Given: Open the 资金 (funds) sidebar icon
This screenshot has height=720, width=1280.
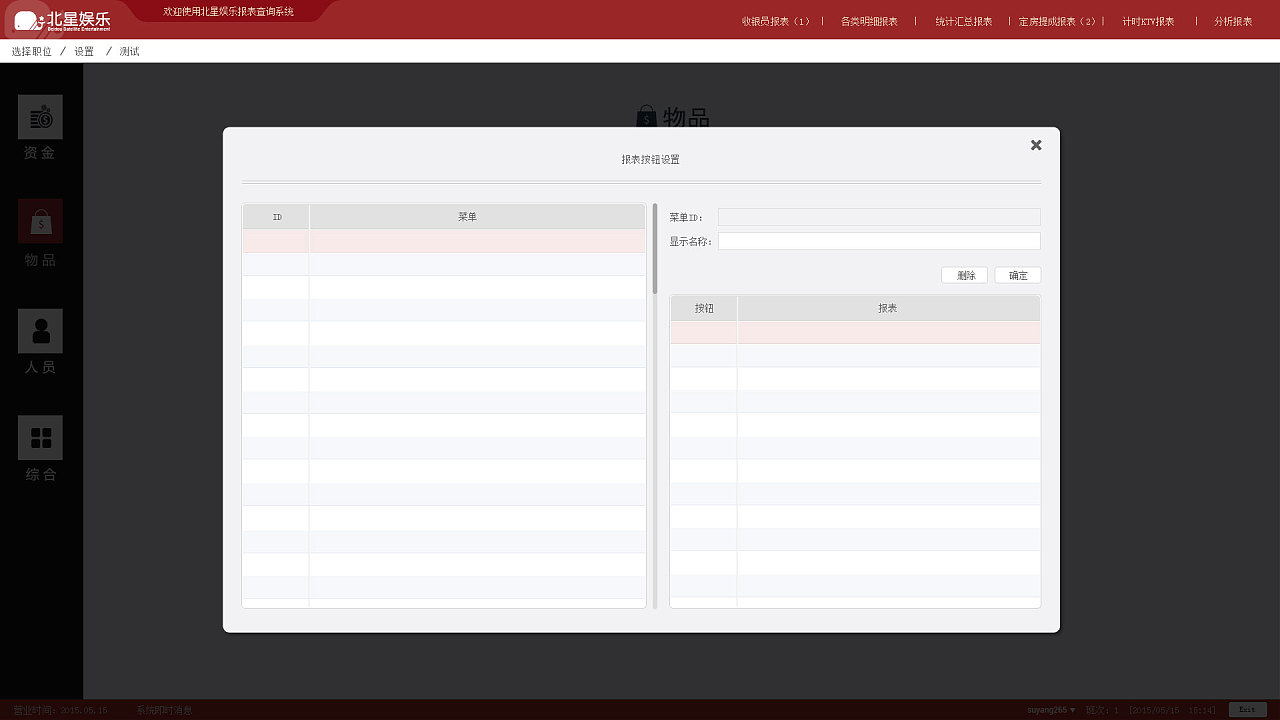Looking at the screenshot, I should (x=40, y=117).
